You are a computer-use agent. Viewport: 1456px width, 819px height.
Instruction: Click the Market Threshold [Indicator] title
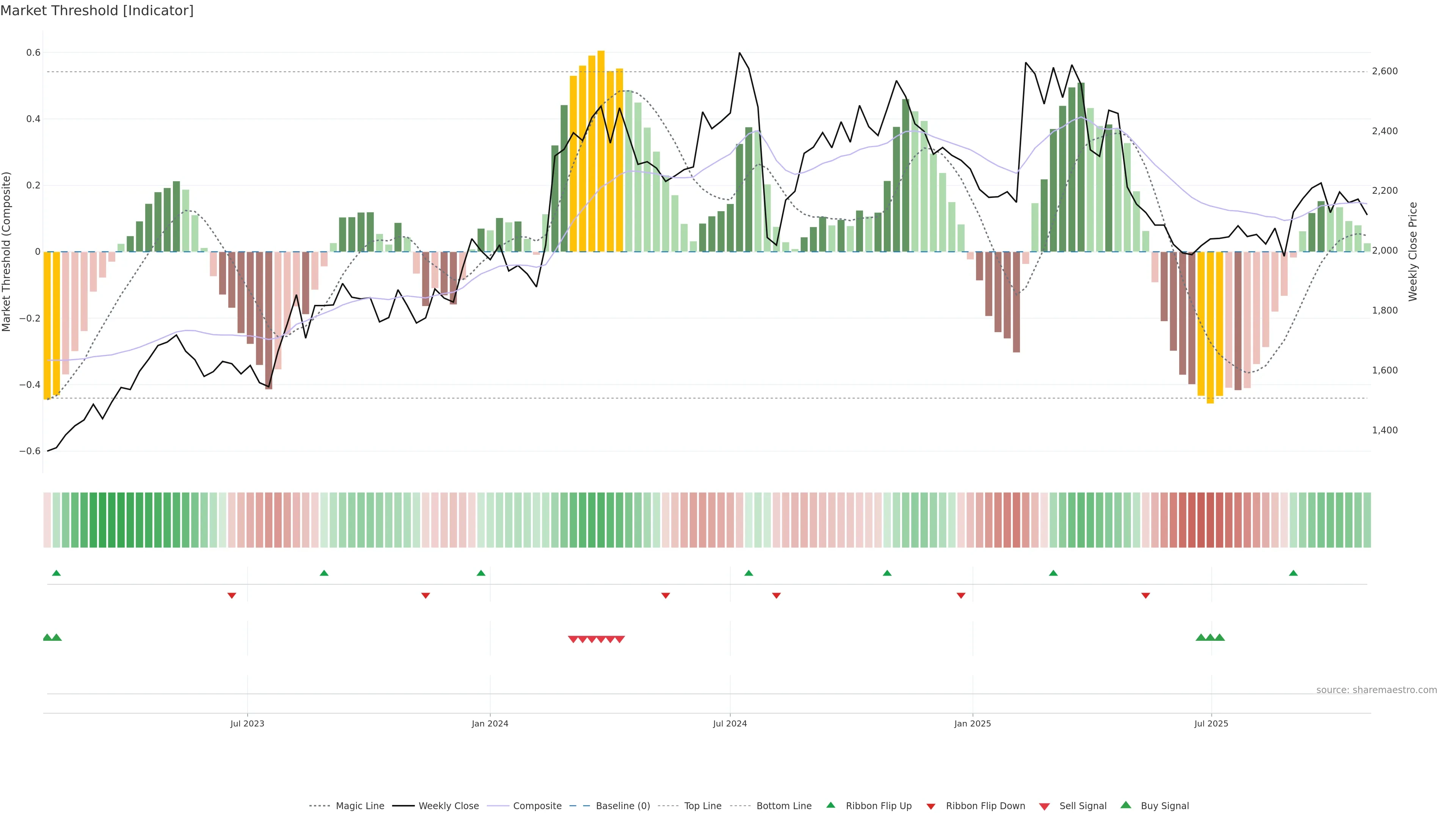(97, 11)
